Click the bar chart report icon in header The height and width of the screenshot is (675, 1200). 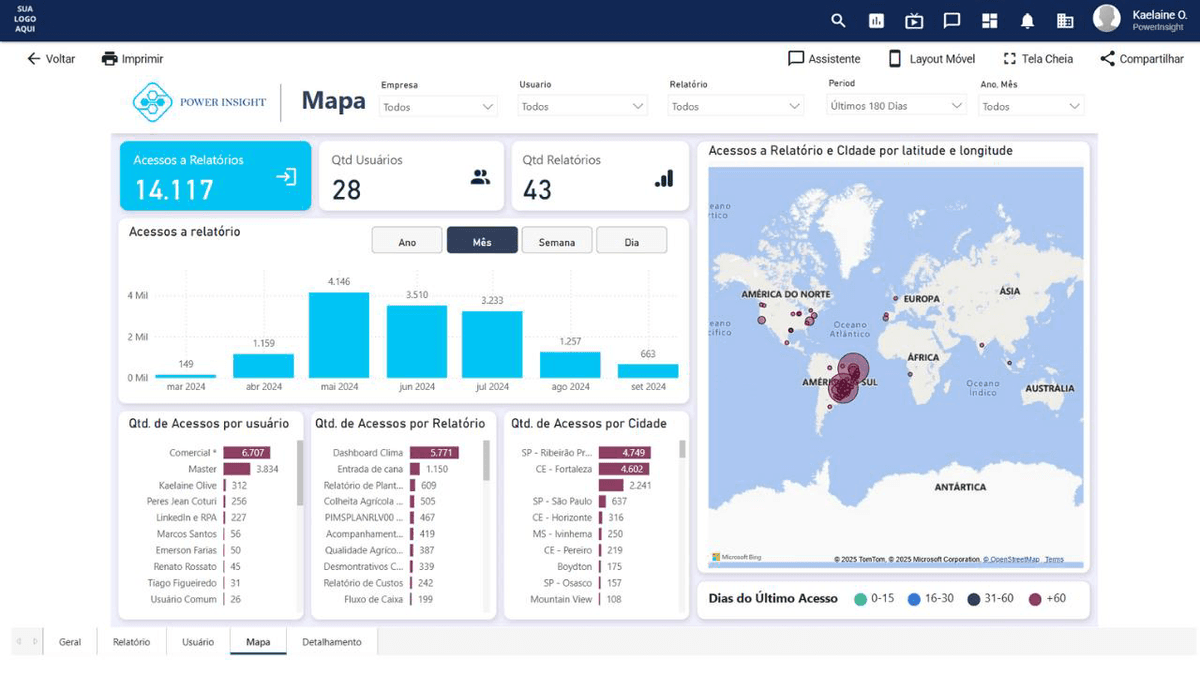tap(877, 20)
